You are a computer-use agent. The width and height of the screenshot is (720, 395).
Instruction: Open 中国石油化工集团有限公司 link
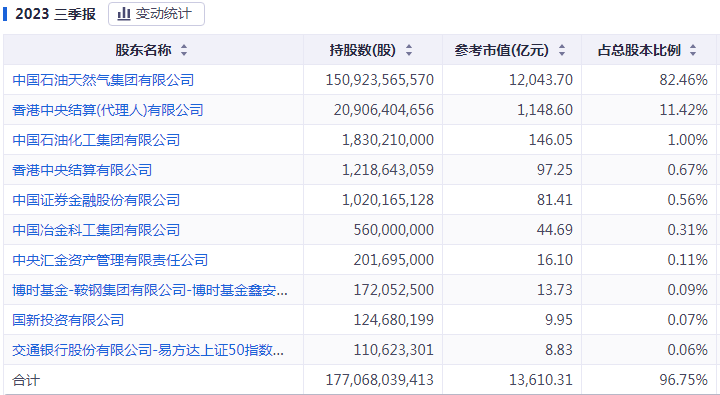[96, 140]
